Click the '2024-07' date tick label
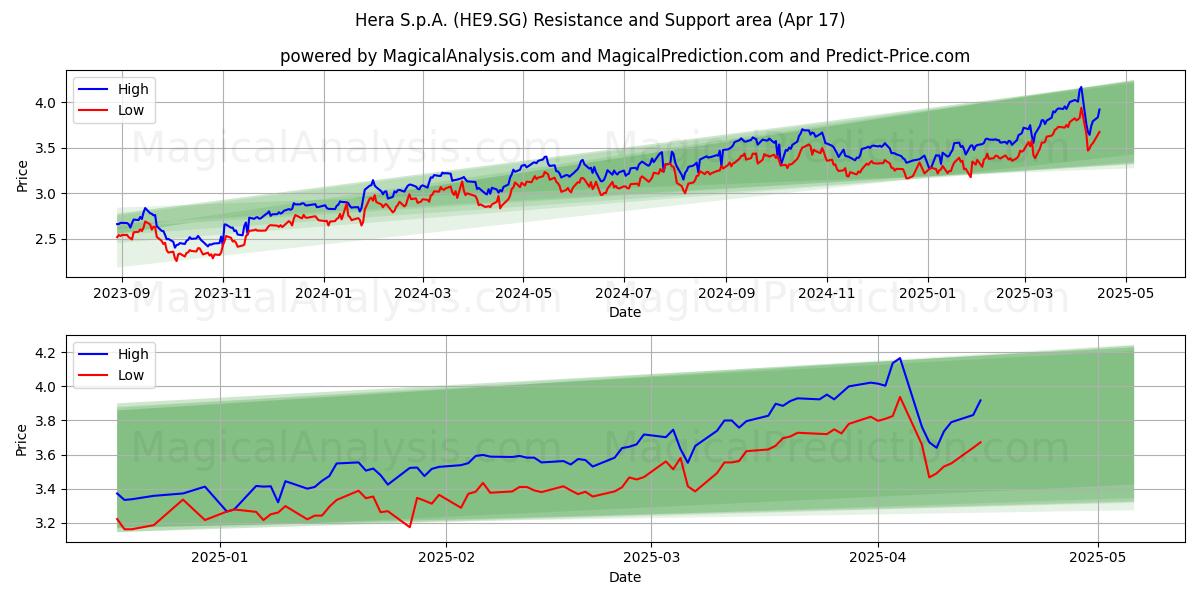The height and width of the screenshot is (600, 1200). pos(623,295)
